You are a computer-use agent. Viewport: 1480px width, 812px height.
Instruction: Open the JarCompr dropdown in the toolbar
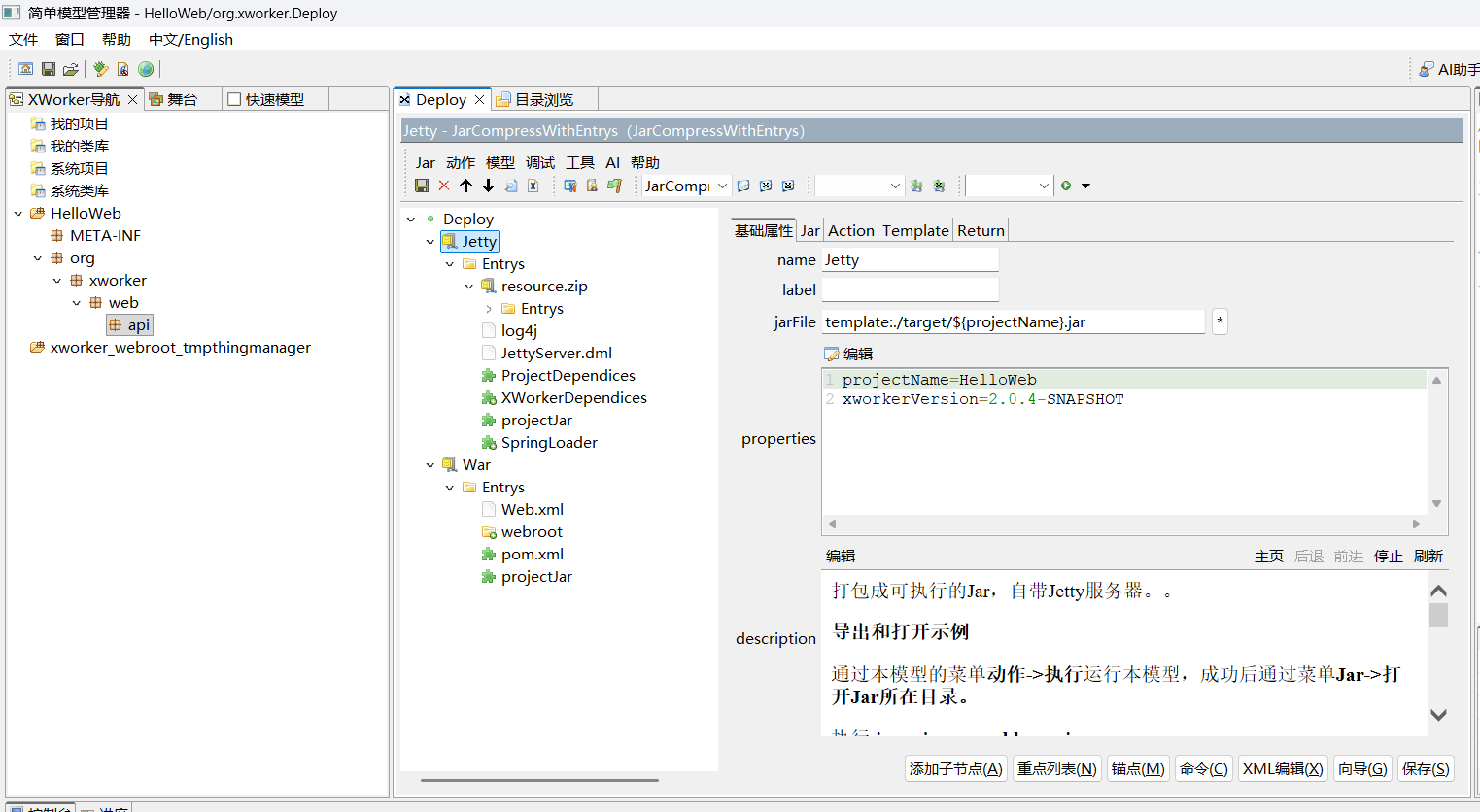(722, 186)
